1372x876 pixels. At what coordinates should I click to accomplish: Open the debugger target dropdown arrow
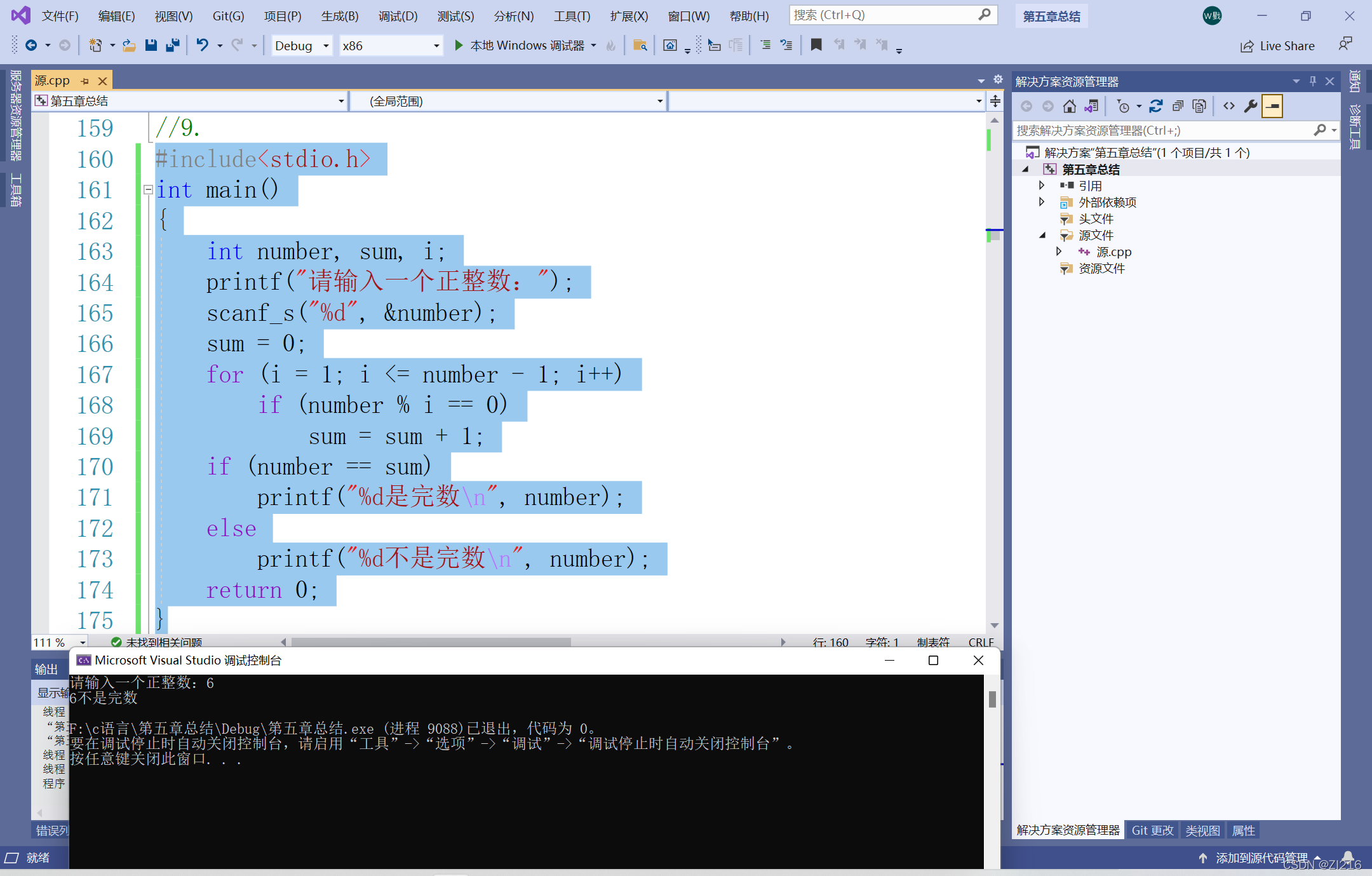tap(593, 45)
